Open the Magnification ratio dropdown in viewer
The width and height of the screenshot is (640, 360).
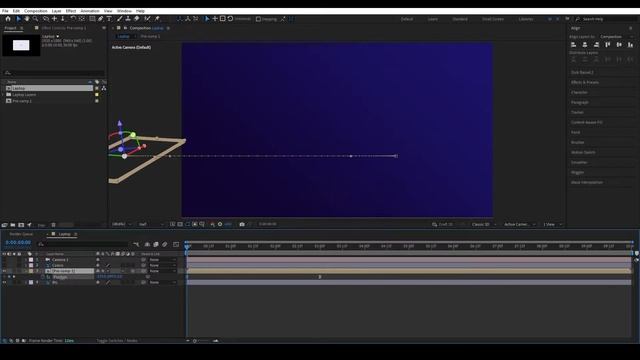tap(122, 224)
